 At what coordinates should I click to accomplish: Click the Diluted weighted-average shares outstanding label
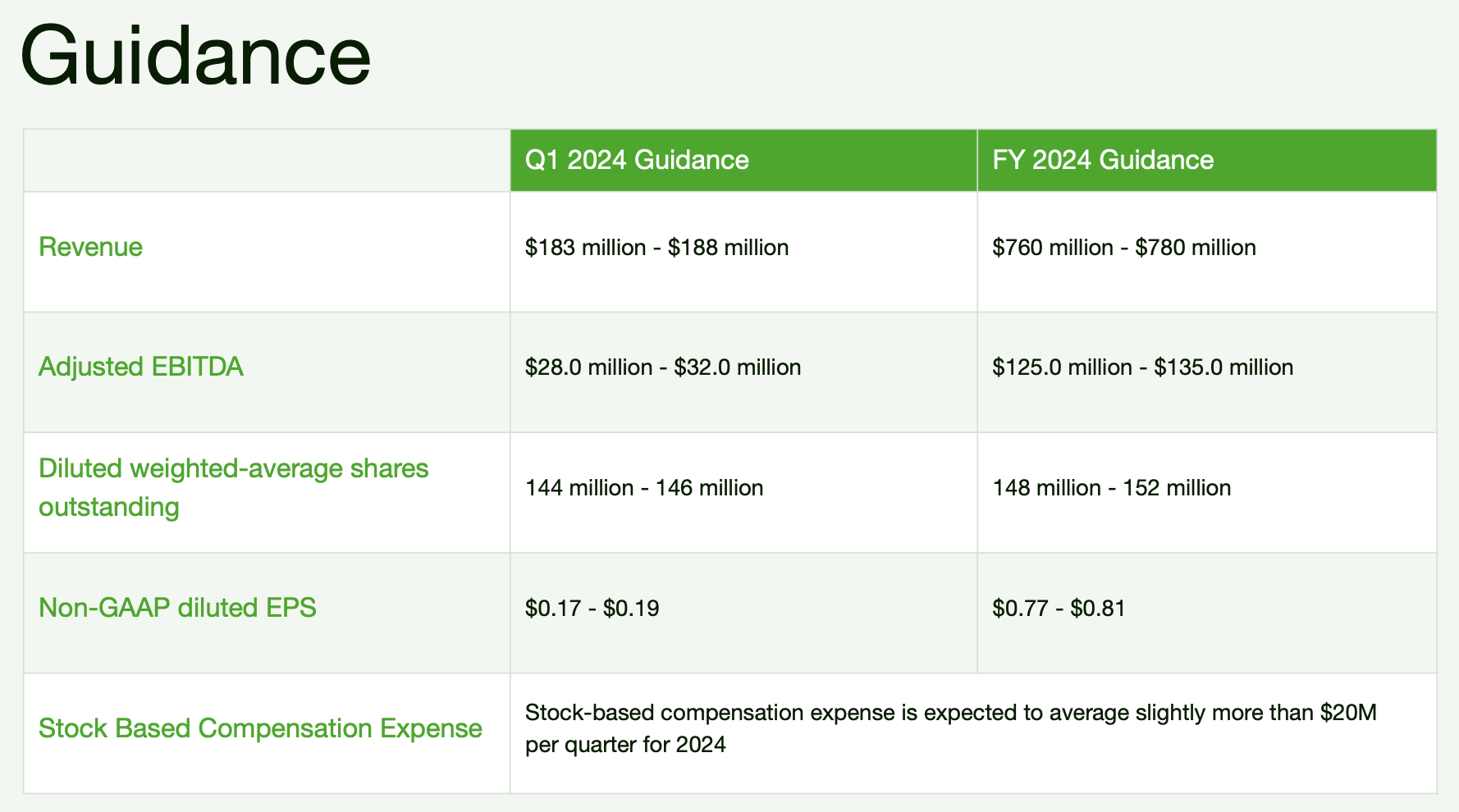pyautogui.click(x=233, y=487)
